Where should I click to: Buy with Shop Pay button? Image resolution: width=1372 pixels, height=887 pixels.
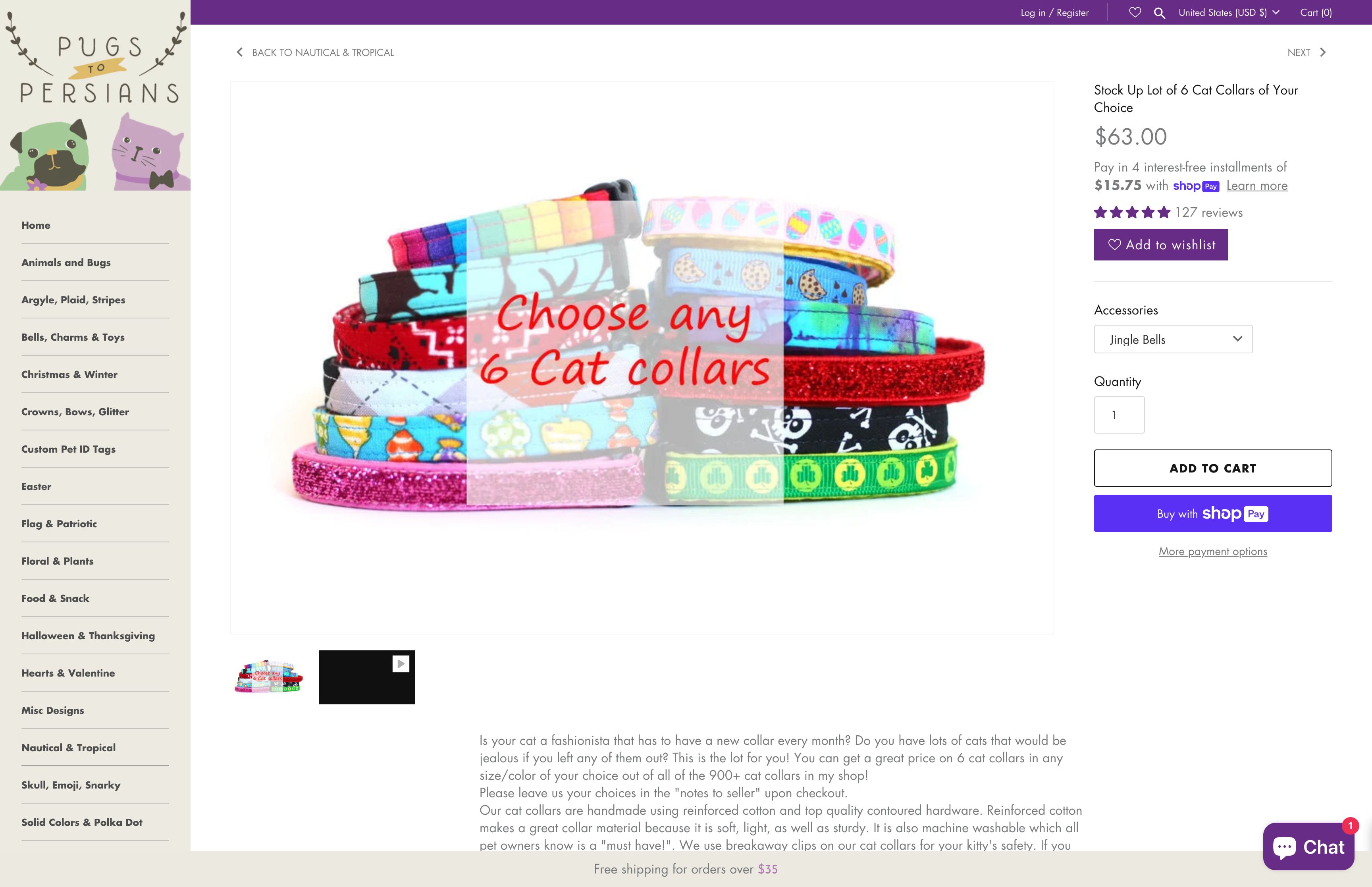coord(1212,513)
